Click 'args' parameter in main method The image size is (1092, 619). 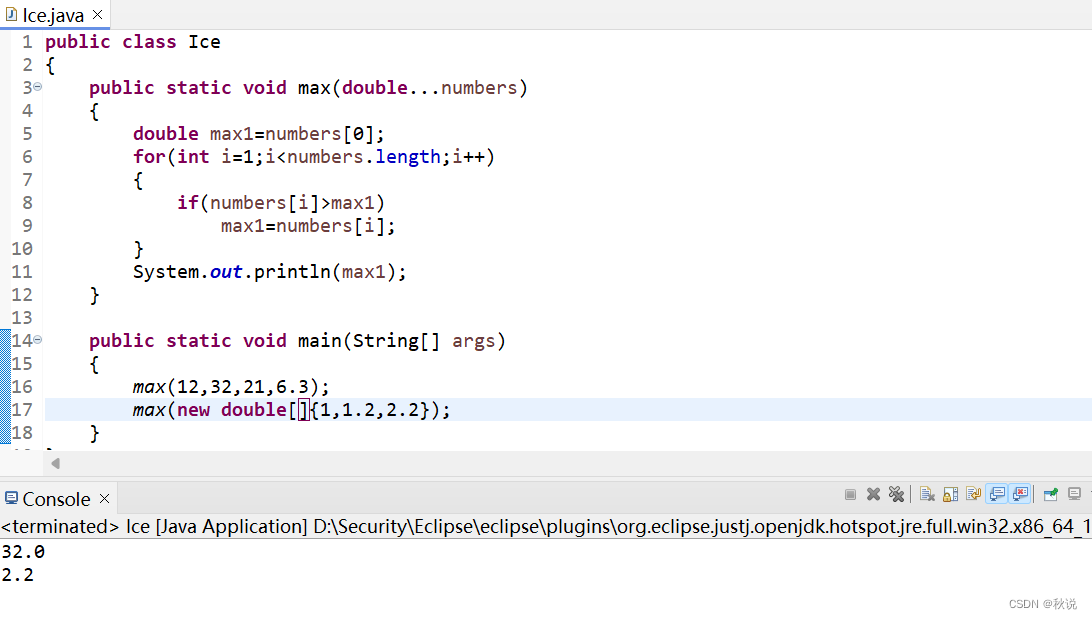click(474, 341)
